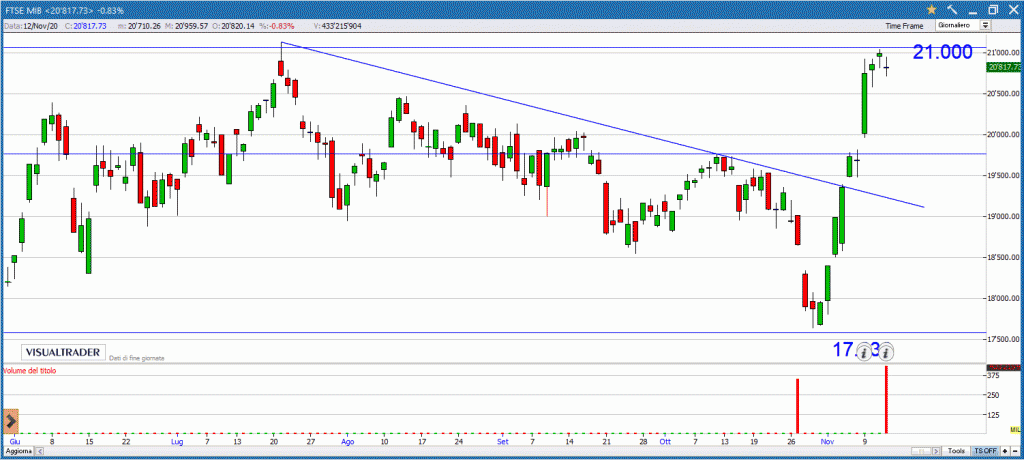This screenshot has height=460, width=1024.
Task: Click the left scroll arrow beside Aggiorna
Action: pyautogui.click(x=39, y=452)
